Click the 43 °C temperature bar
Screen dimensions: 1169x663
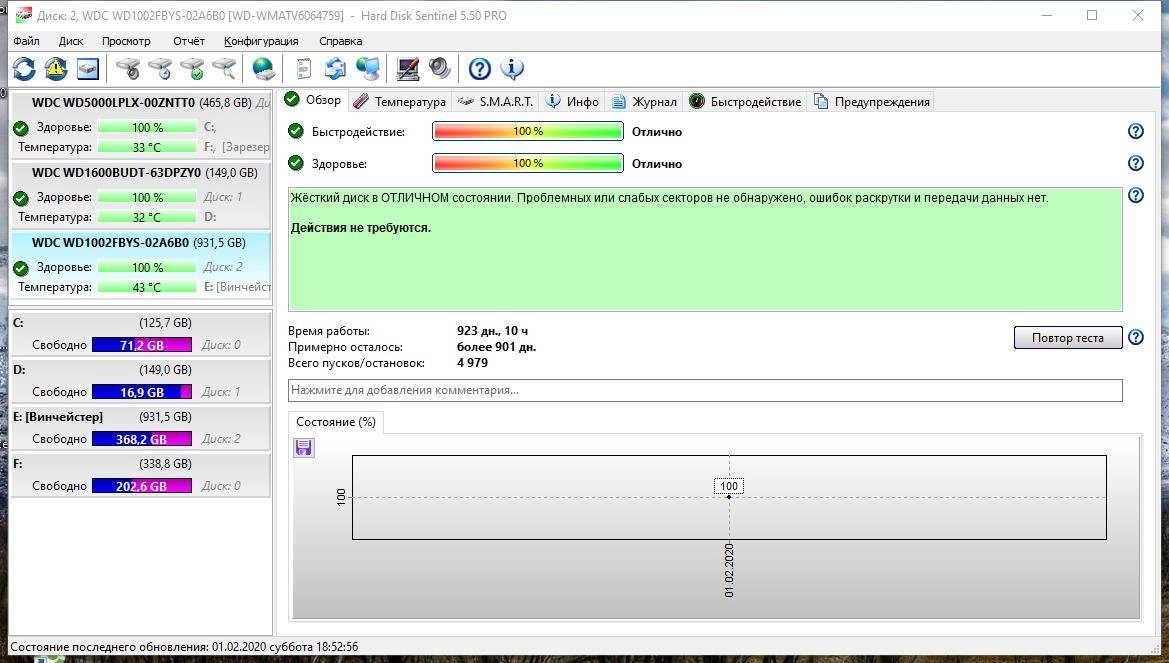point(147,287)
